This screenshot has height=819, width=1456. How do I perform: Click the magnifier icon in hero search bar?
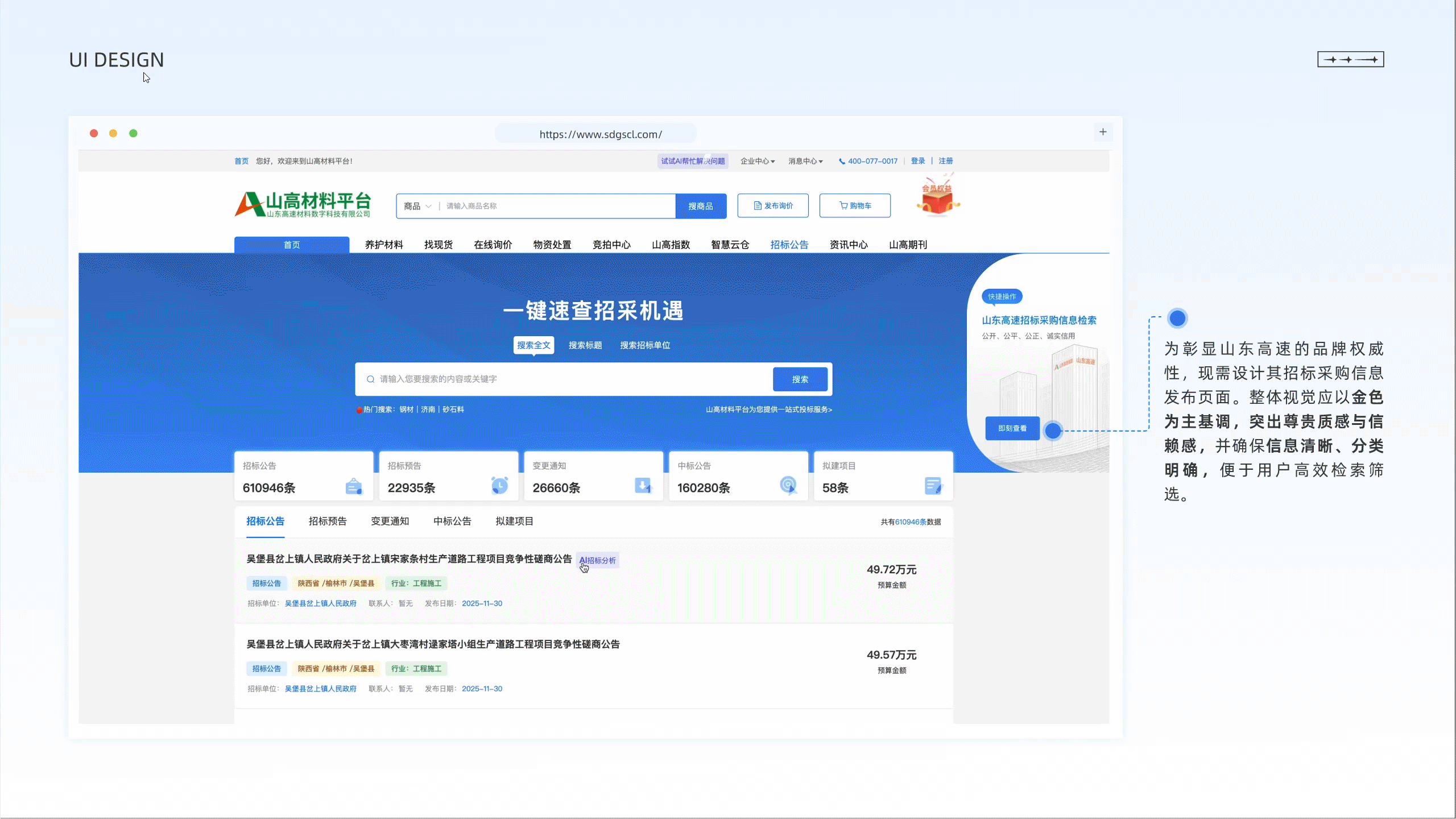coord(370,379)
